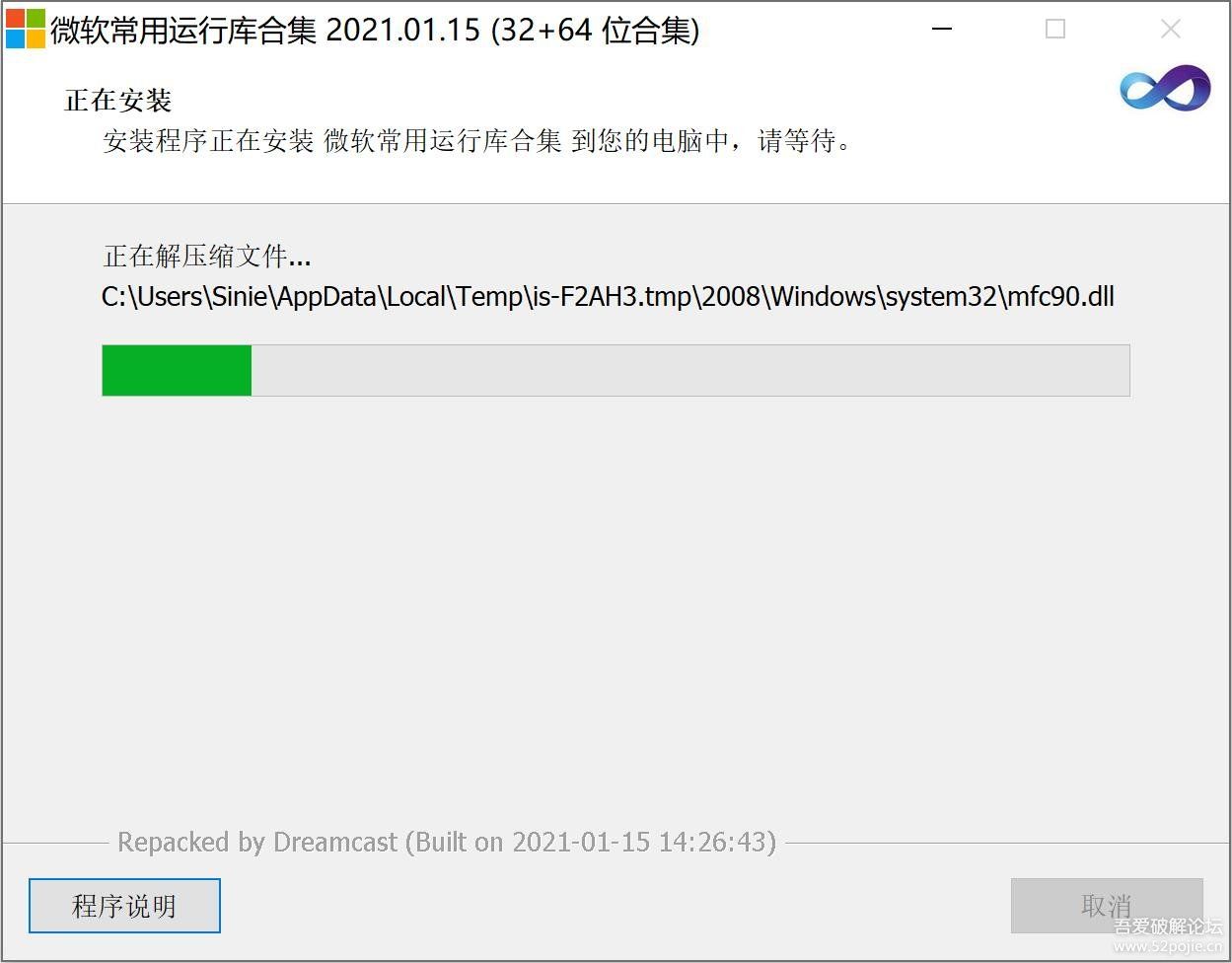The image size is (1232, 963).
Task: Minimize the installer window
Action: 942,30
